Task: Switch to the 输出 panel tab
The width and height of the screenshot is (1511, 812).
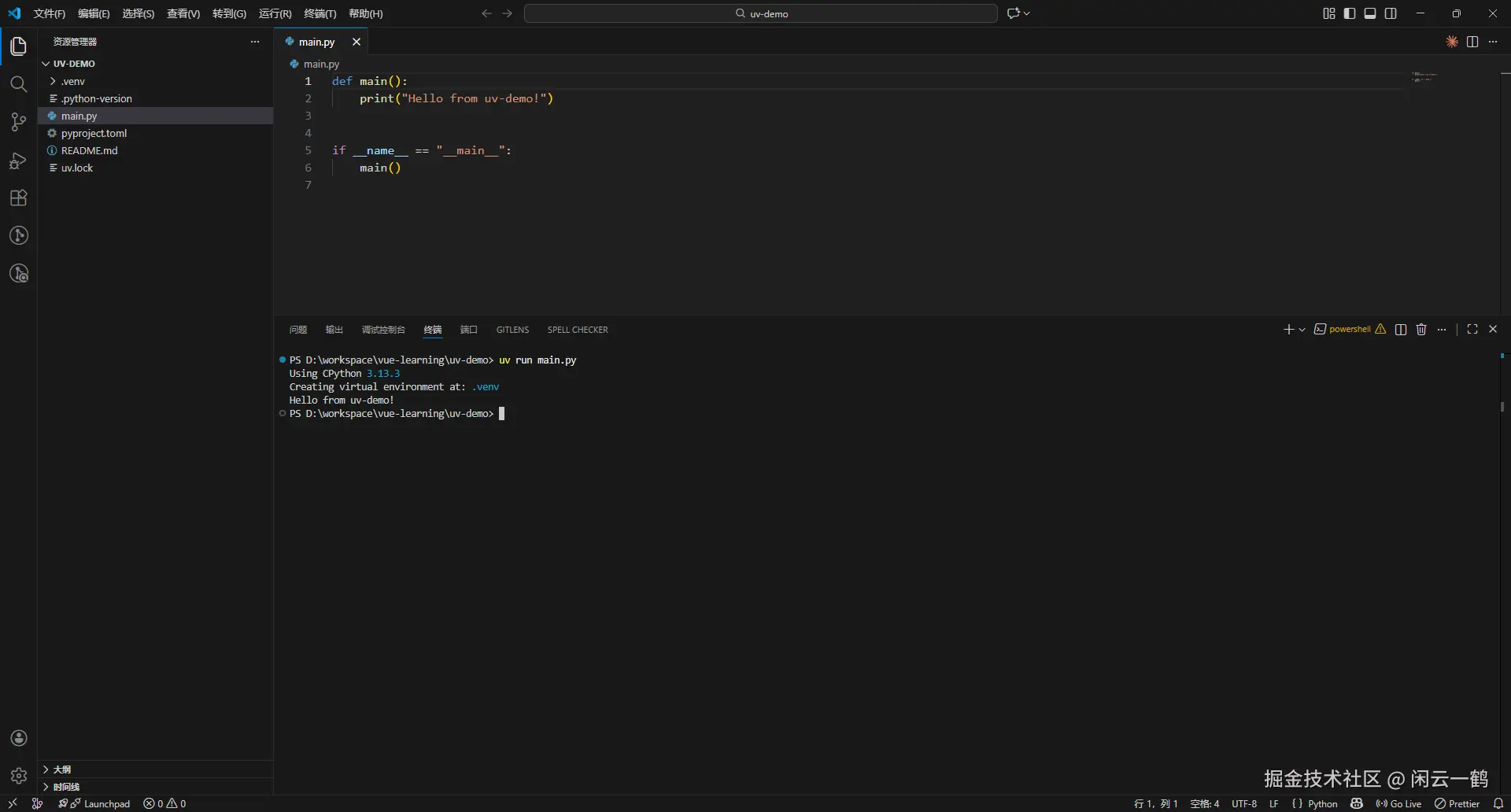Action: (334, 330)
